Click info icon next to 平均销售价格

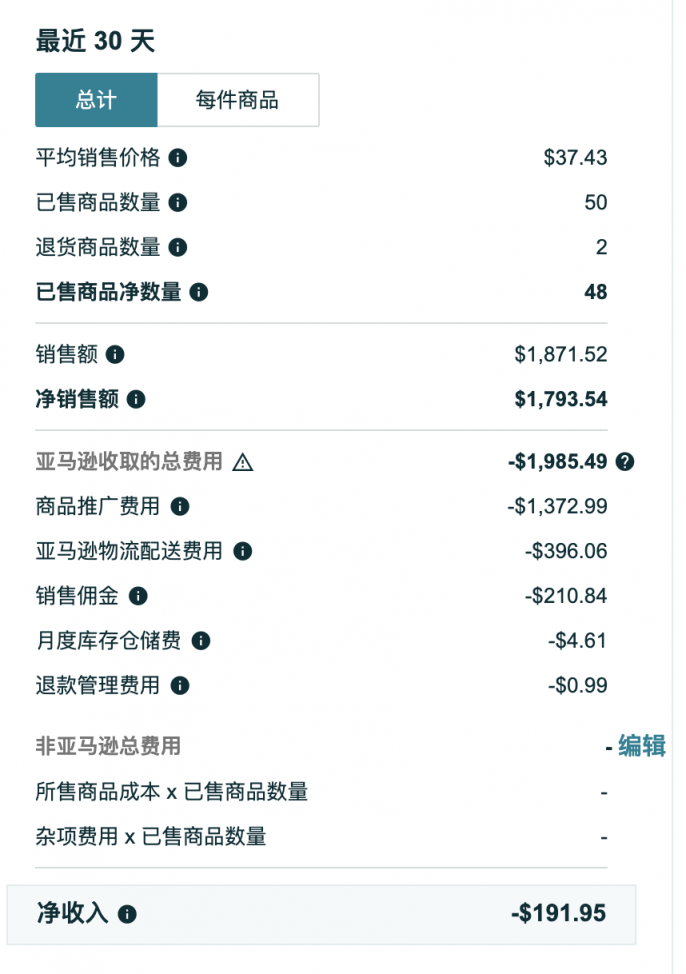[178, 158]
